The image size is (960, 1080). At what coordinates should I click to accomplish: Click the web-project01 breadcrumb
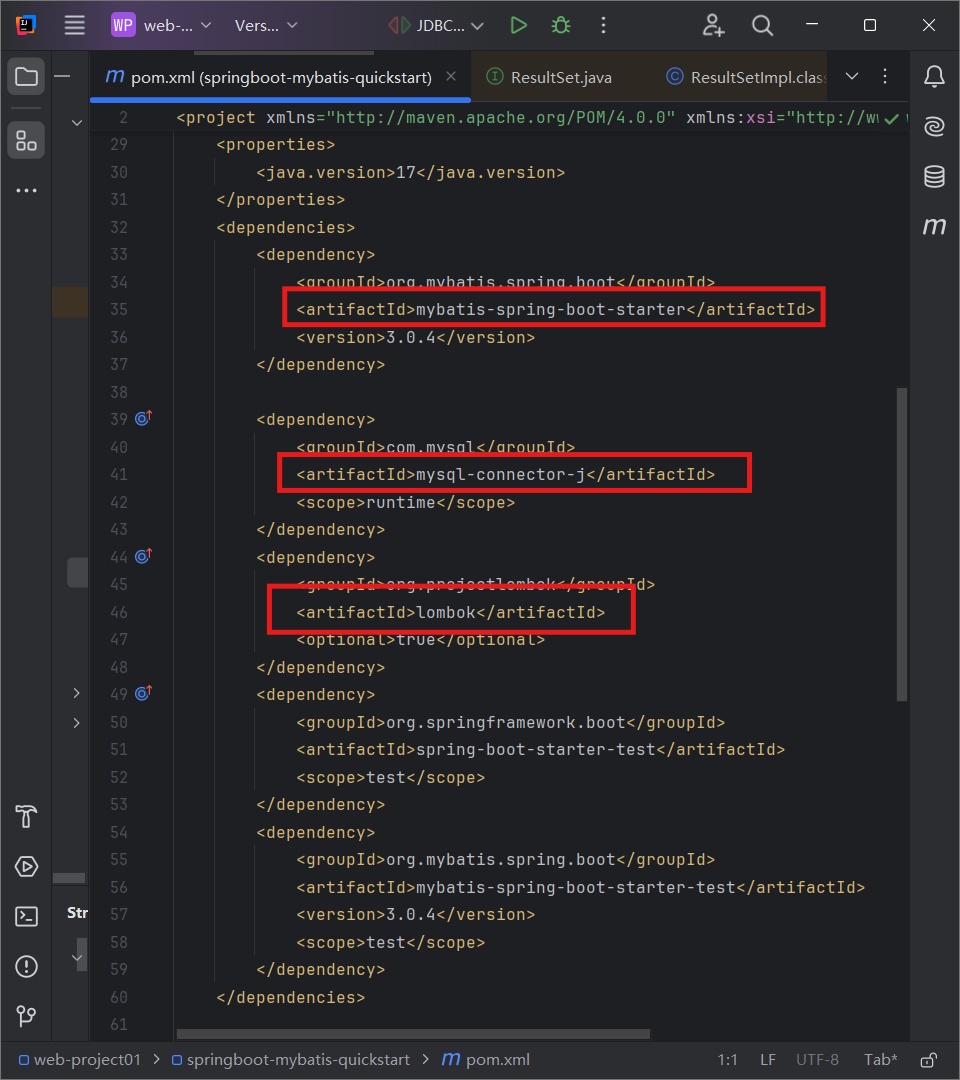tap(80, 1059)
